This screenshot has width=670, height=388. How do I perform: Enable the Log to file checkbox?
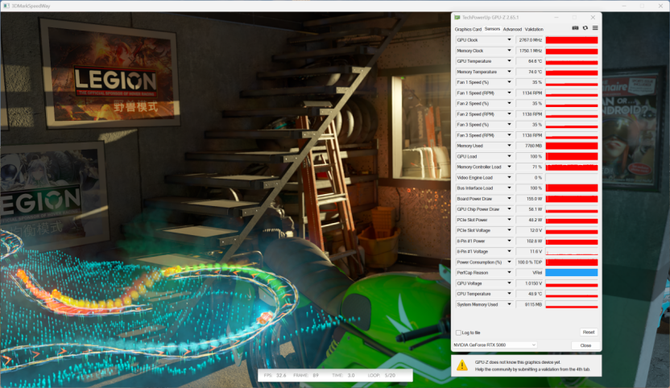point(458,332)
